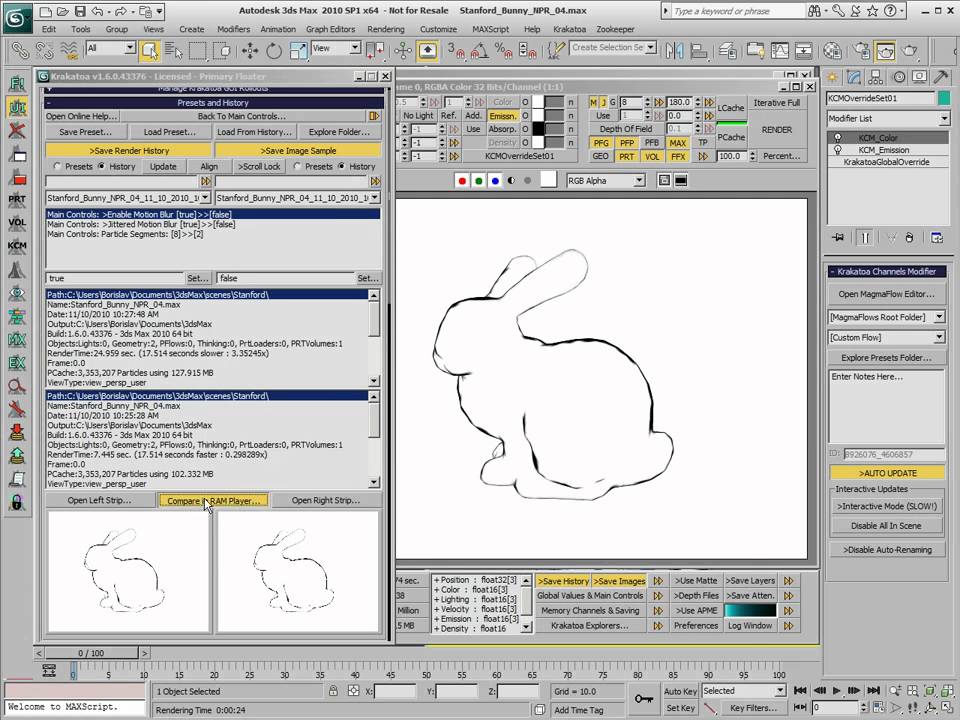Click Load From History button
Viewport: 960px width, 720px height.
(254, 132)
